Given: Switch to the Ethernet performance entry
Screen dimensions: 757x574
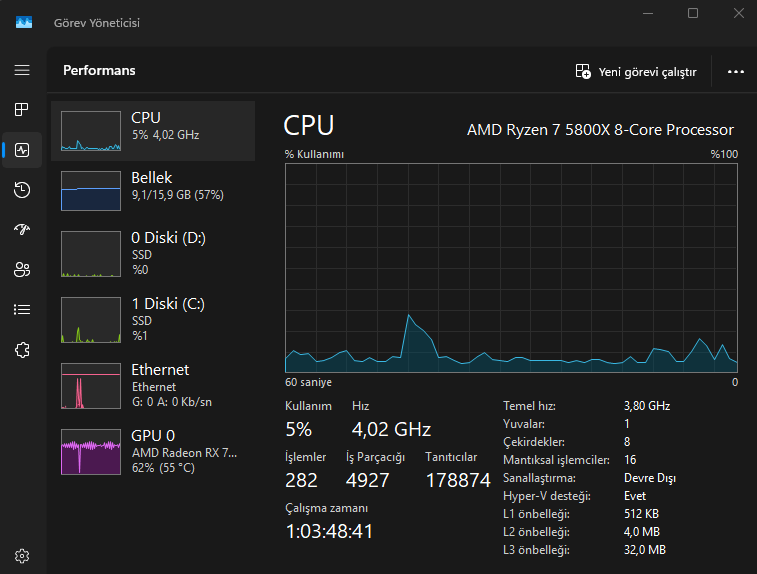Looking at the screenshot, I should (153, 385).
